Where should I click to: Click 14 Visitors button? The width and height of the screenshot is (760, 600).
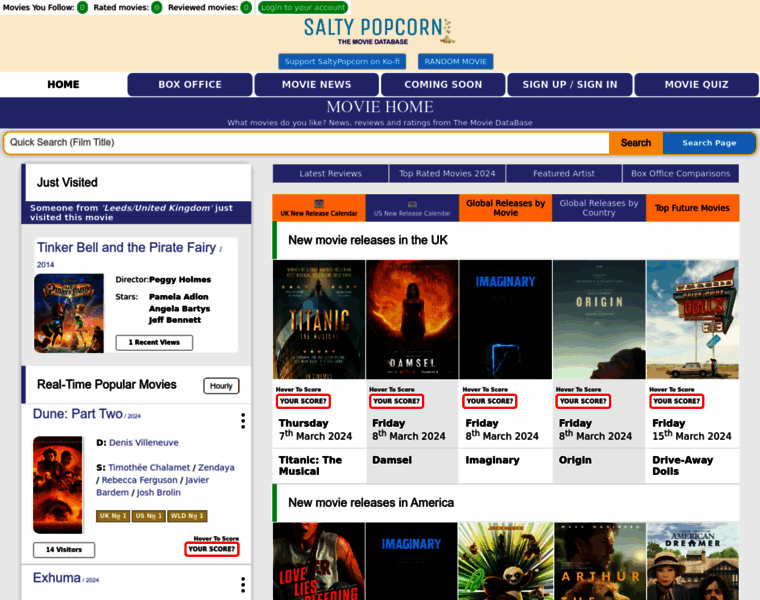click(64, 550)
